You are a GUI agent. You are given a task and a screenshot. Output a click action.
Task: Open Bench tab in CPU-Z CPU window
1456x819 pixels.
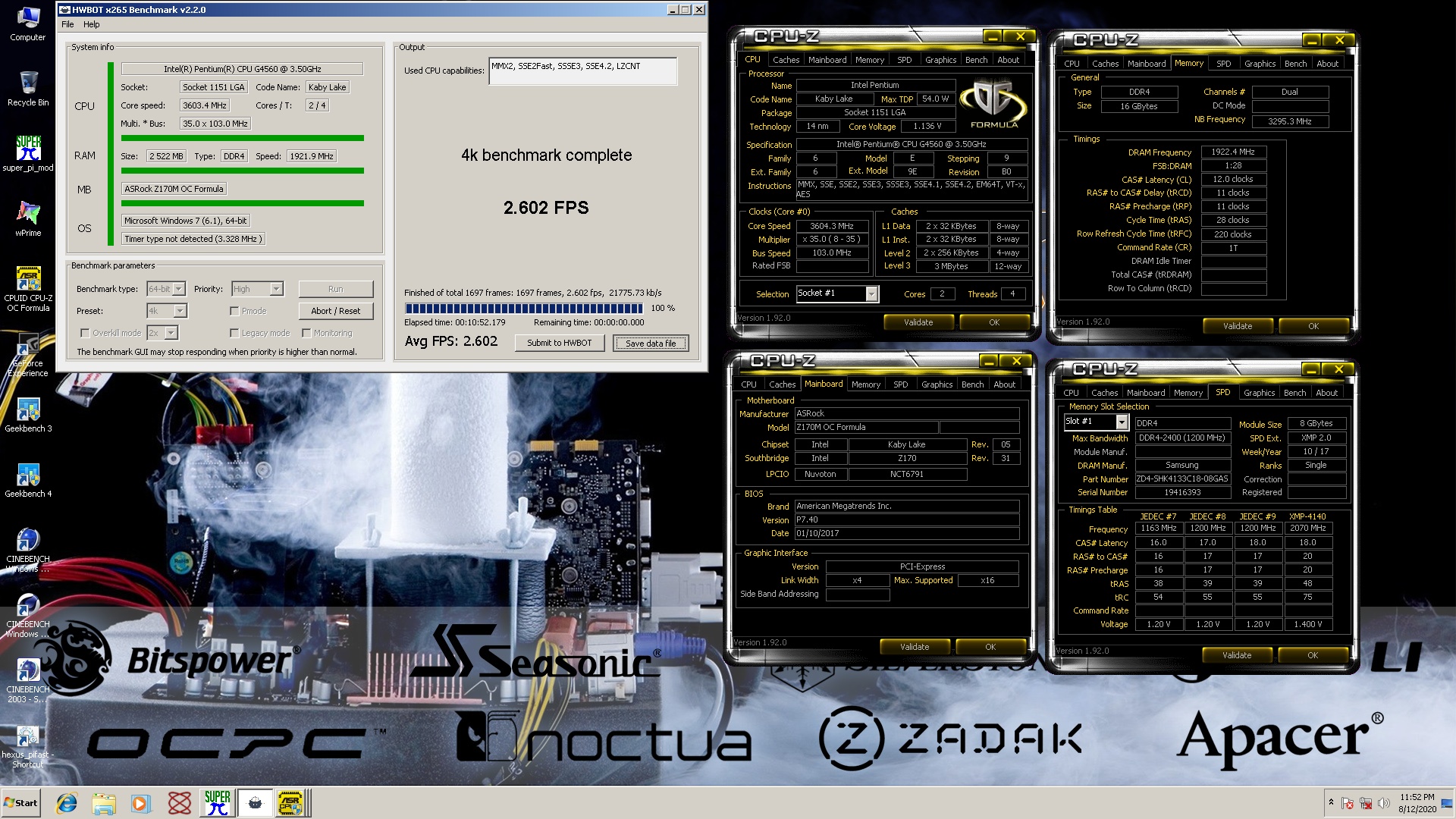click(976, 60)
